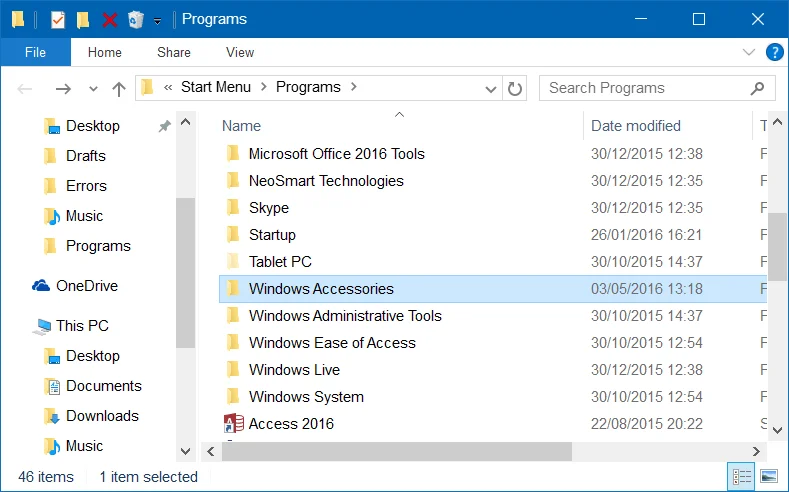Screen dimensions: 789x492
Task: Select Documents under This PC
Action: 104,386
